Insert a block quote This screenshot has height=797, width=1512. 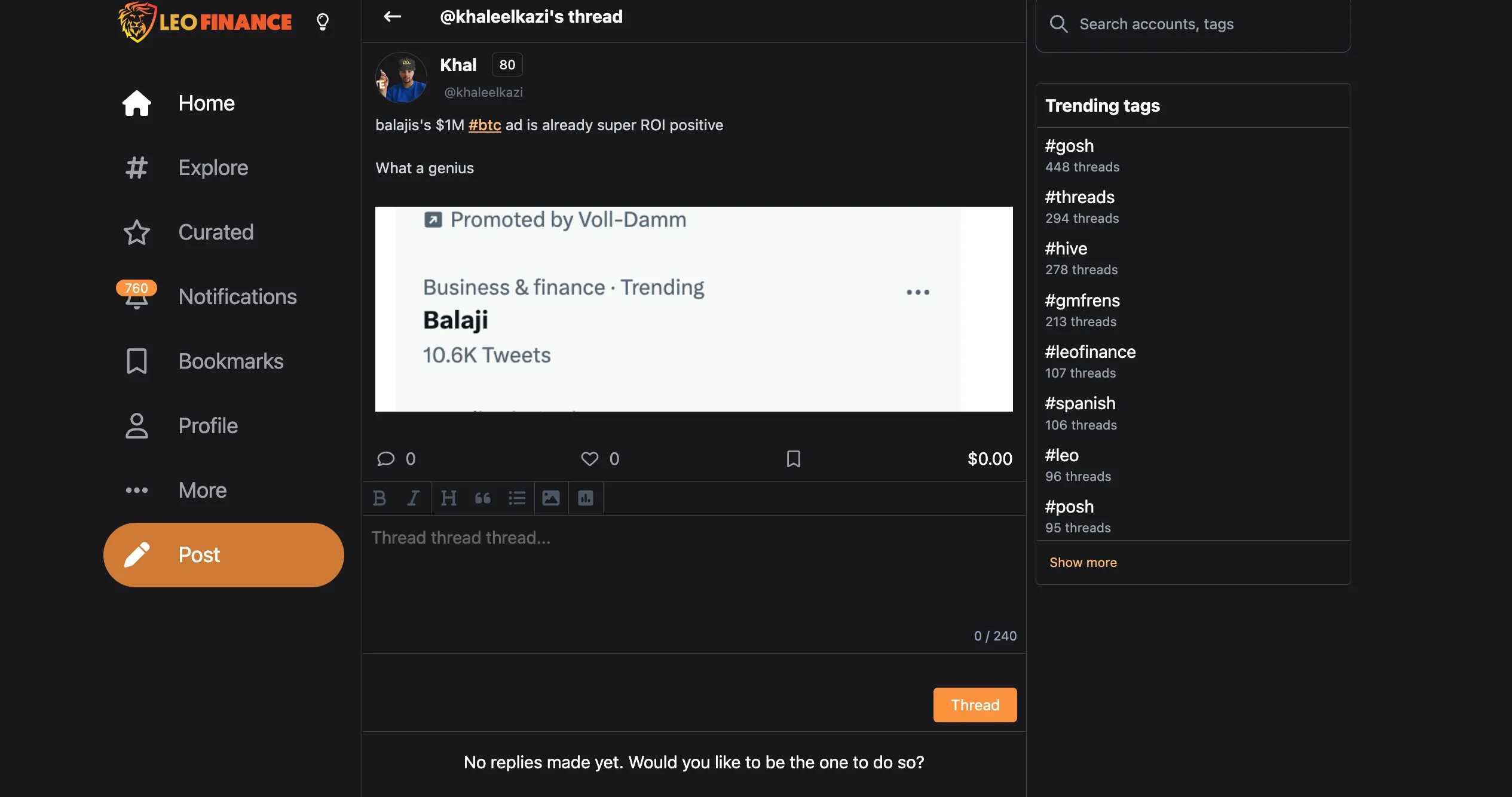coord(483,498)
